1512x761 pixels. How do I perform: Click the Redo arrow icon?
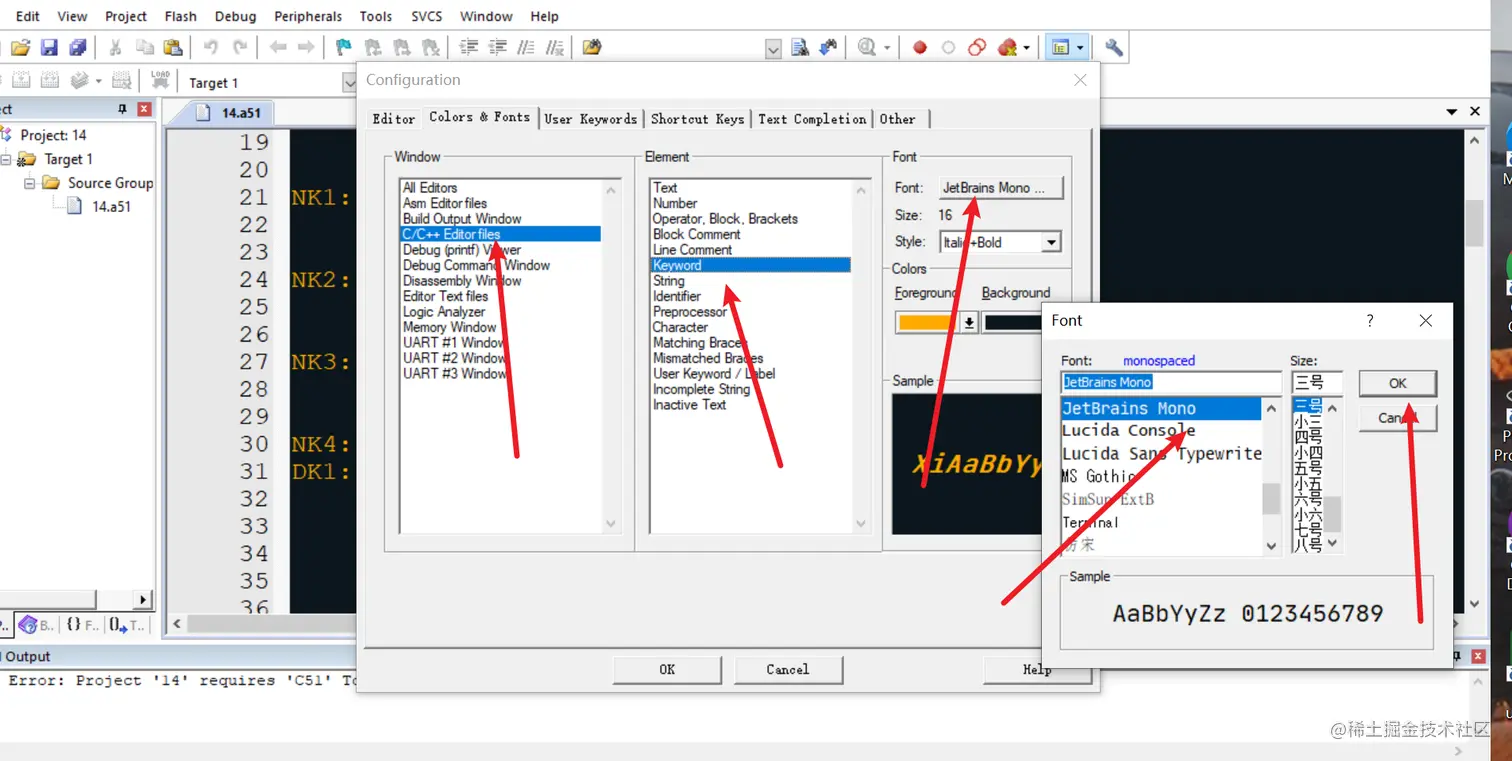click(240, 47)
